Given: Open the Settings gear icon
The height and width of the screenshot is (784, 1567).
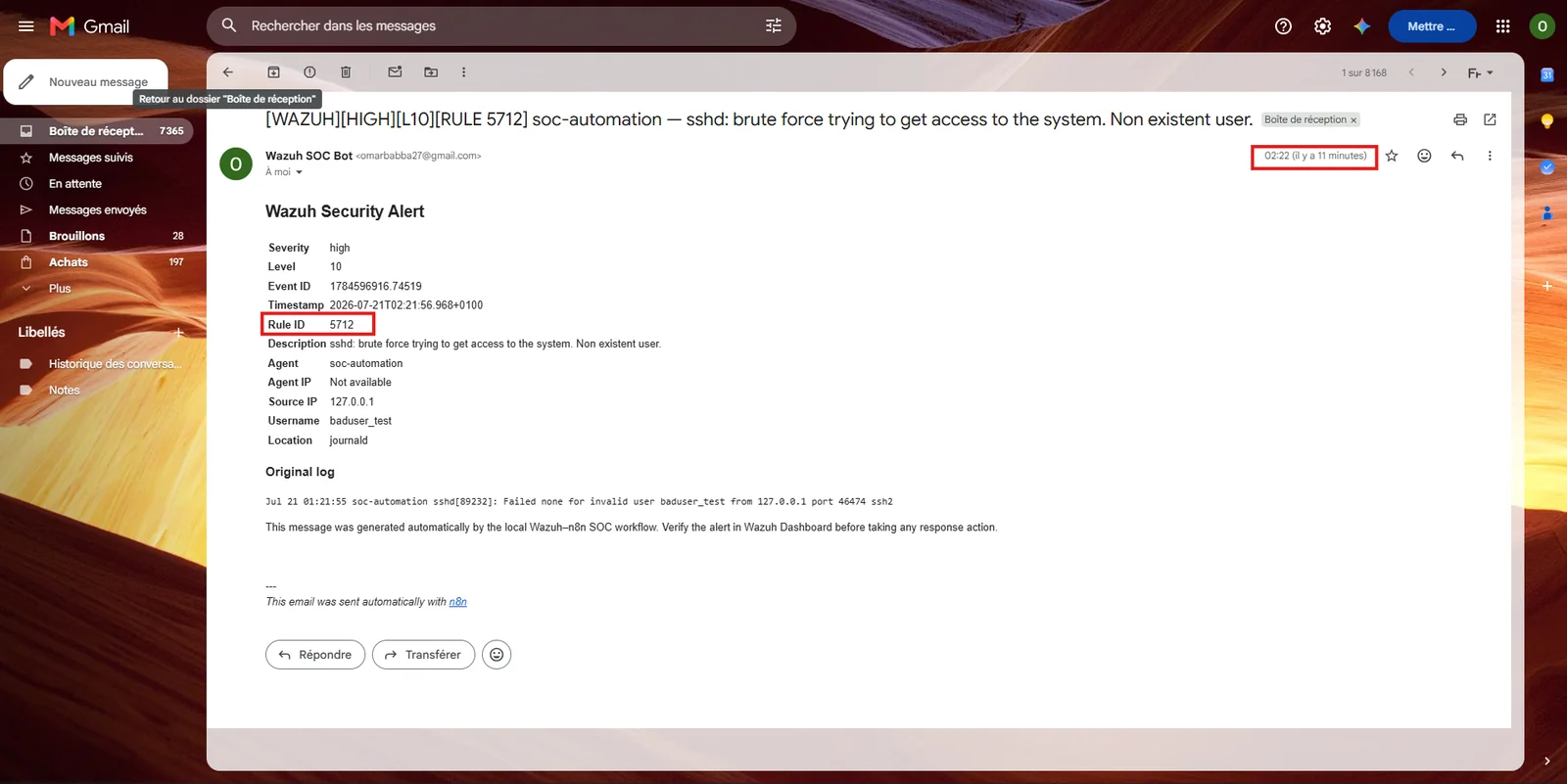Looking at the screenshot, I should click(x=1322, y=26).
